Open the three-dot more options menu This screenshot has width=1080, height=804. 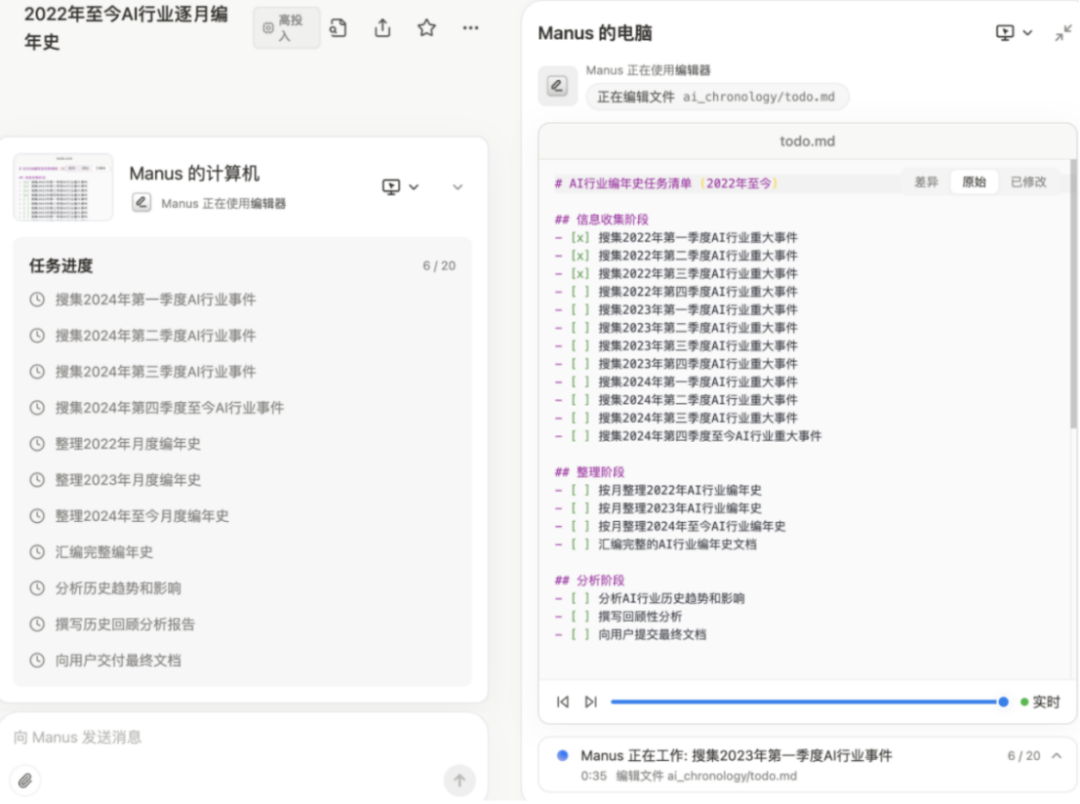tap(471, 28)
